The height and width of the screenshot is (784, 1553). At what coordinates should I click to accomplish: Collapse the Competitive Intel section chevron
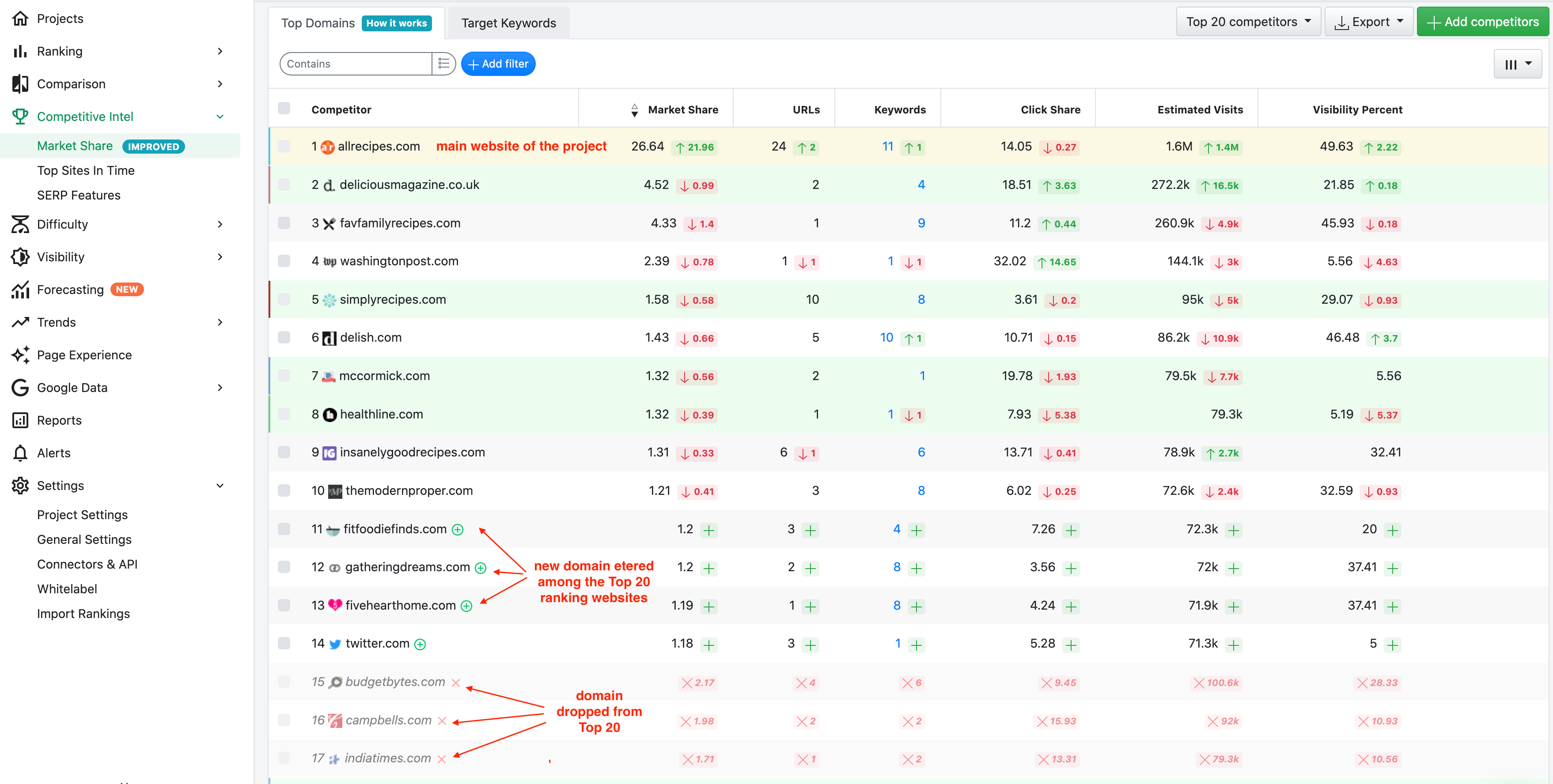point(220,116)
